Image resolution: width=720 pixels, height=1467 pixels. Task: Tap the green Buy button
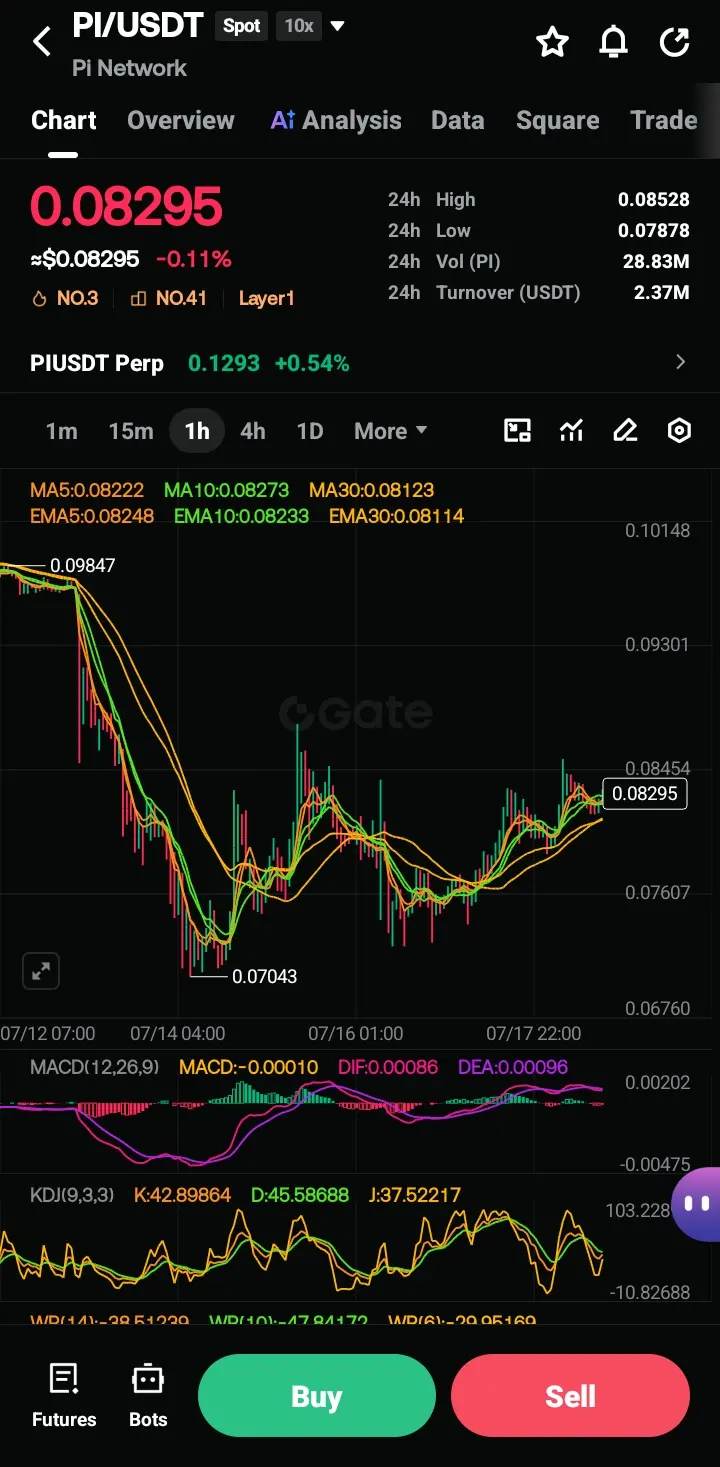click(x=317, y=1396)
